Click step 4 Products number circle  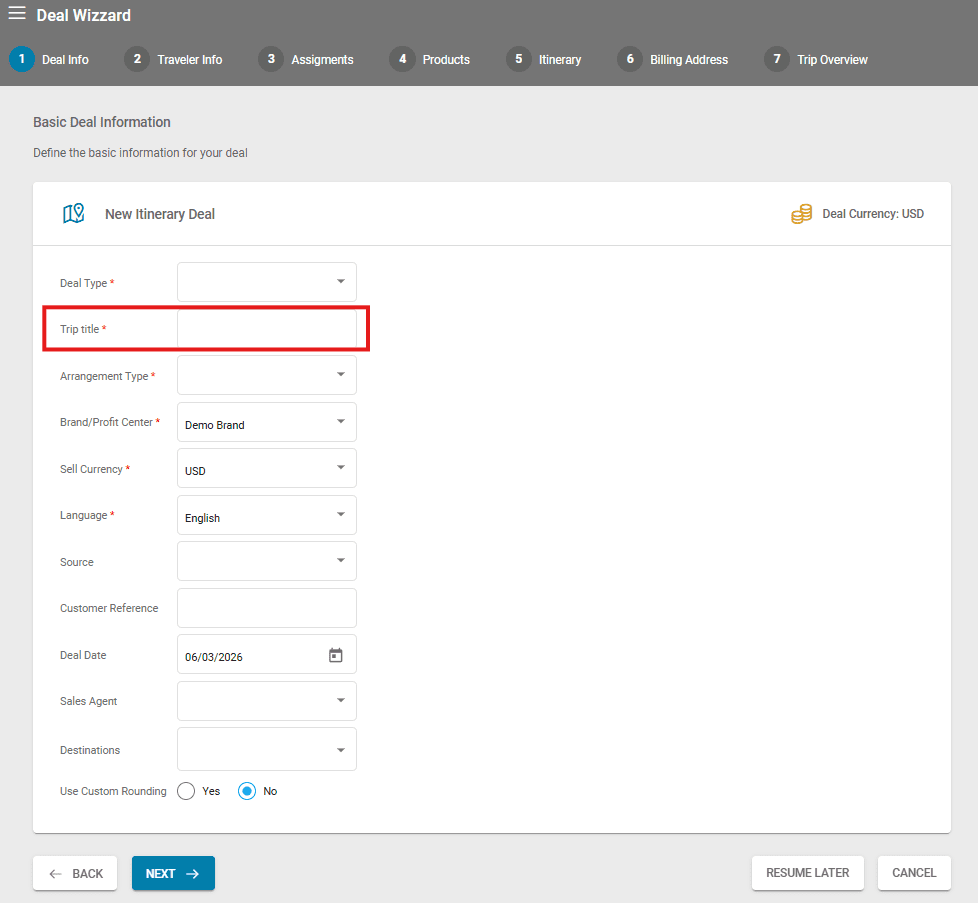click(x=402, y=59)
